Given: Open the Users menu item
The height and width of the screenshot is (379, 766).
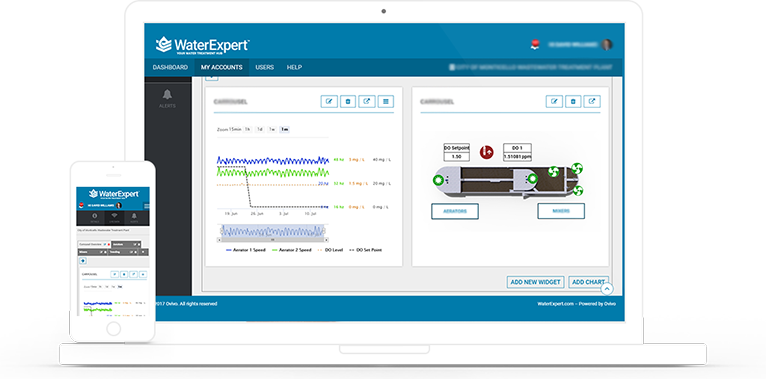Looking at the screenshot, I should tap(265, 67).
